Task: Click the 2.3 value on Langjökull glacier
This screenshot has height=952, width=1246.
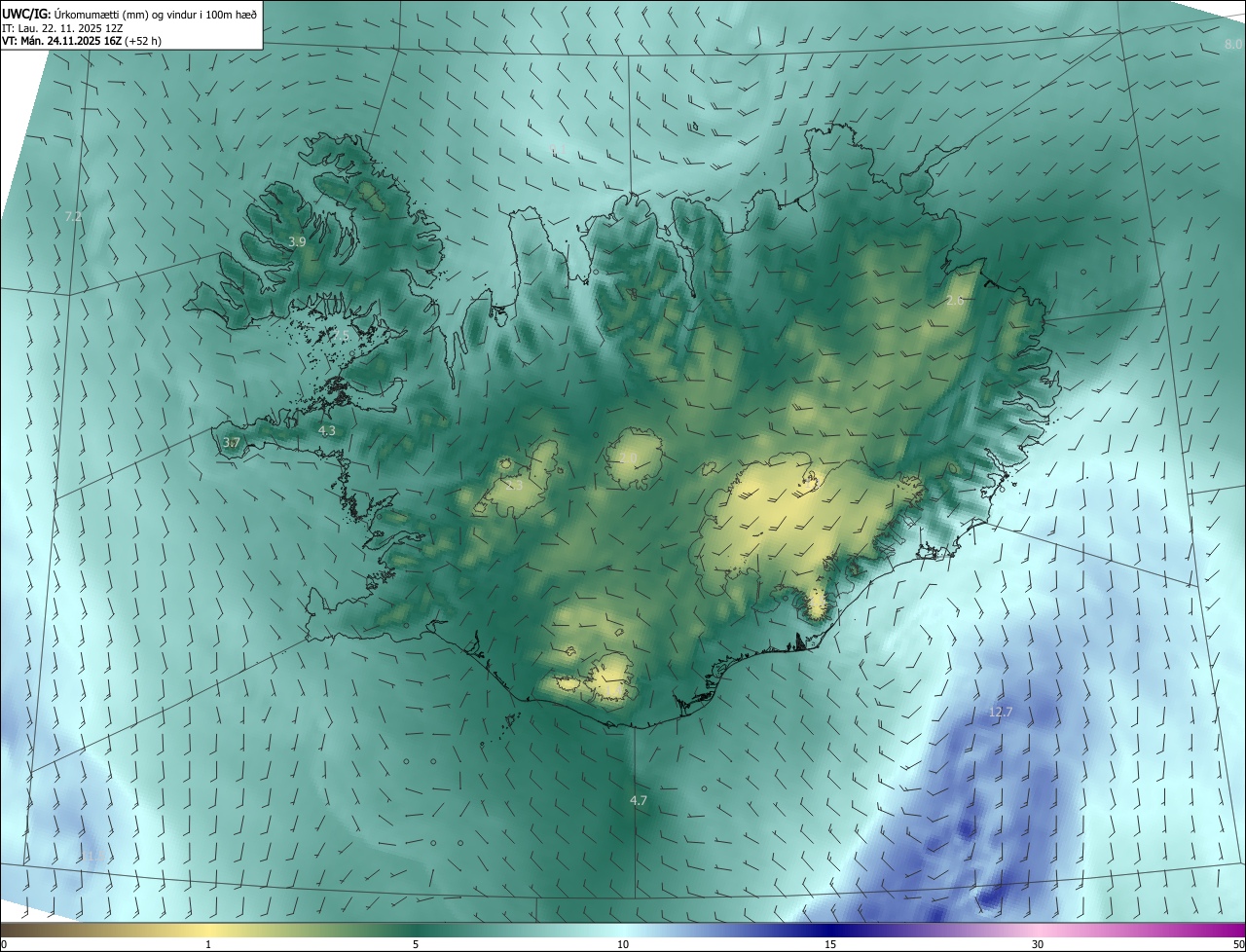Action: (x=514, y=484)
